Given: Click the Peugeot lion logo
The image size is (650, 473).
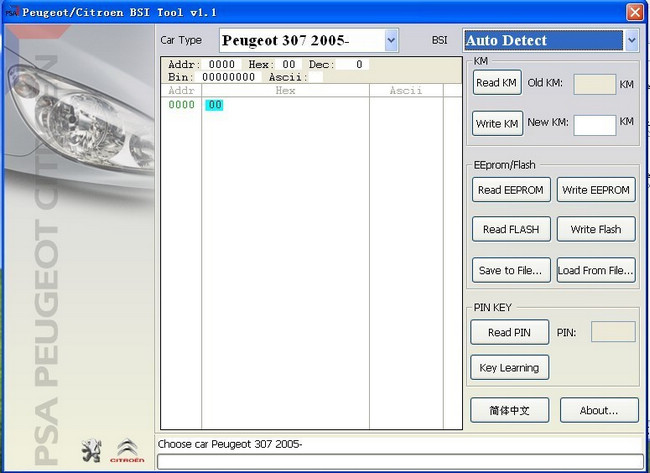Looking at the screenshot, I should pos(91,451).
